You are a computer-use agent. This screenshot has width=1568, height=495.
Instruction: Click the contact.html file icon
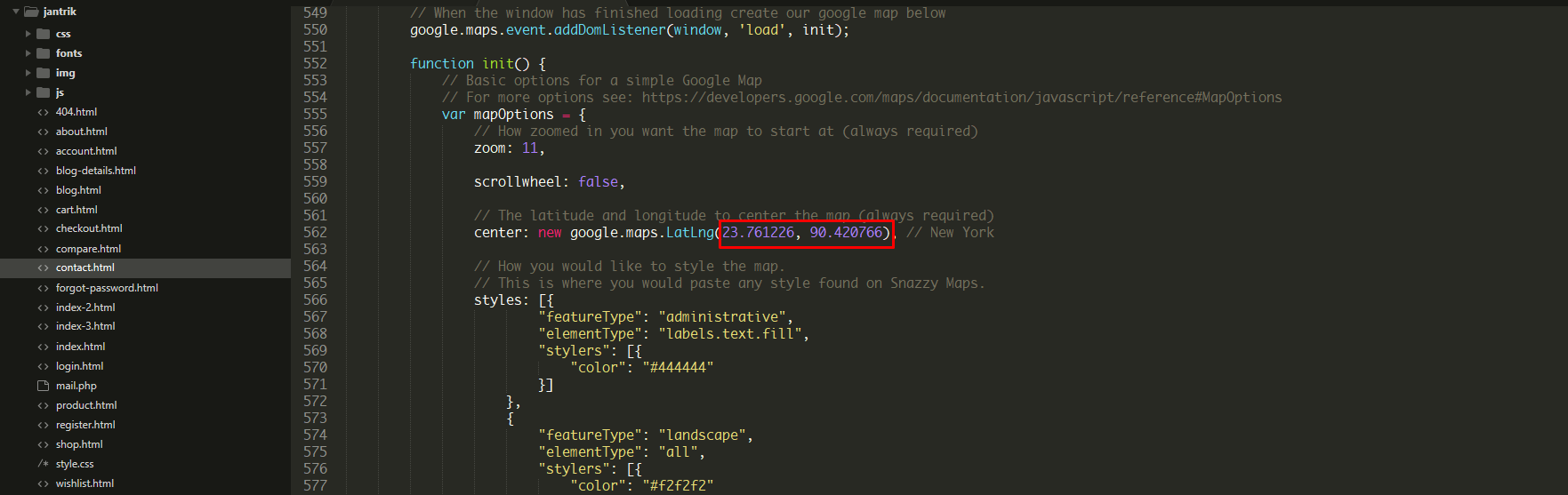(x=43, y=267)
